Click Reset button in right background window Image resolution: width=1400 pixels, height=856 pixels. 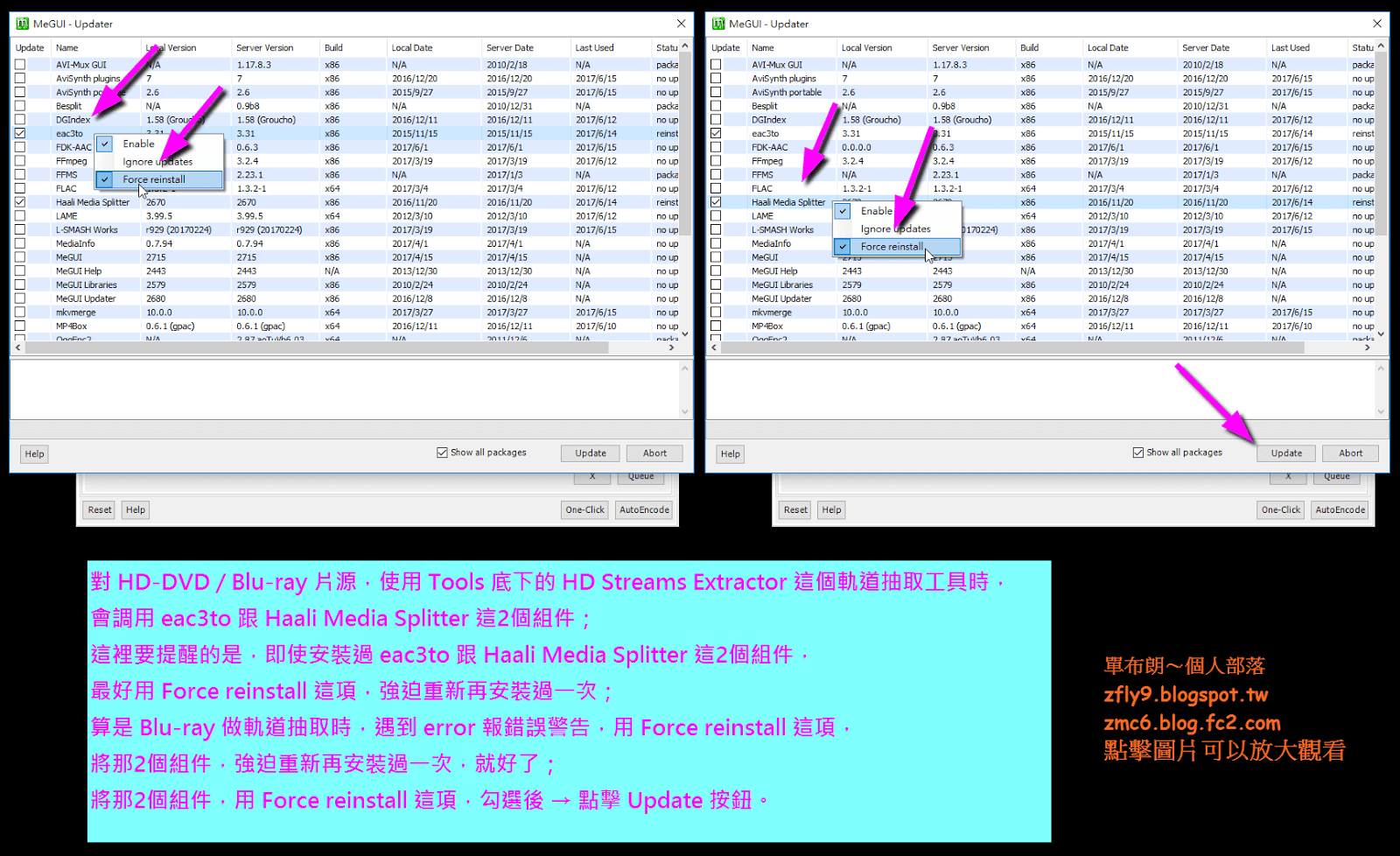[795, 509]
